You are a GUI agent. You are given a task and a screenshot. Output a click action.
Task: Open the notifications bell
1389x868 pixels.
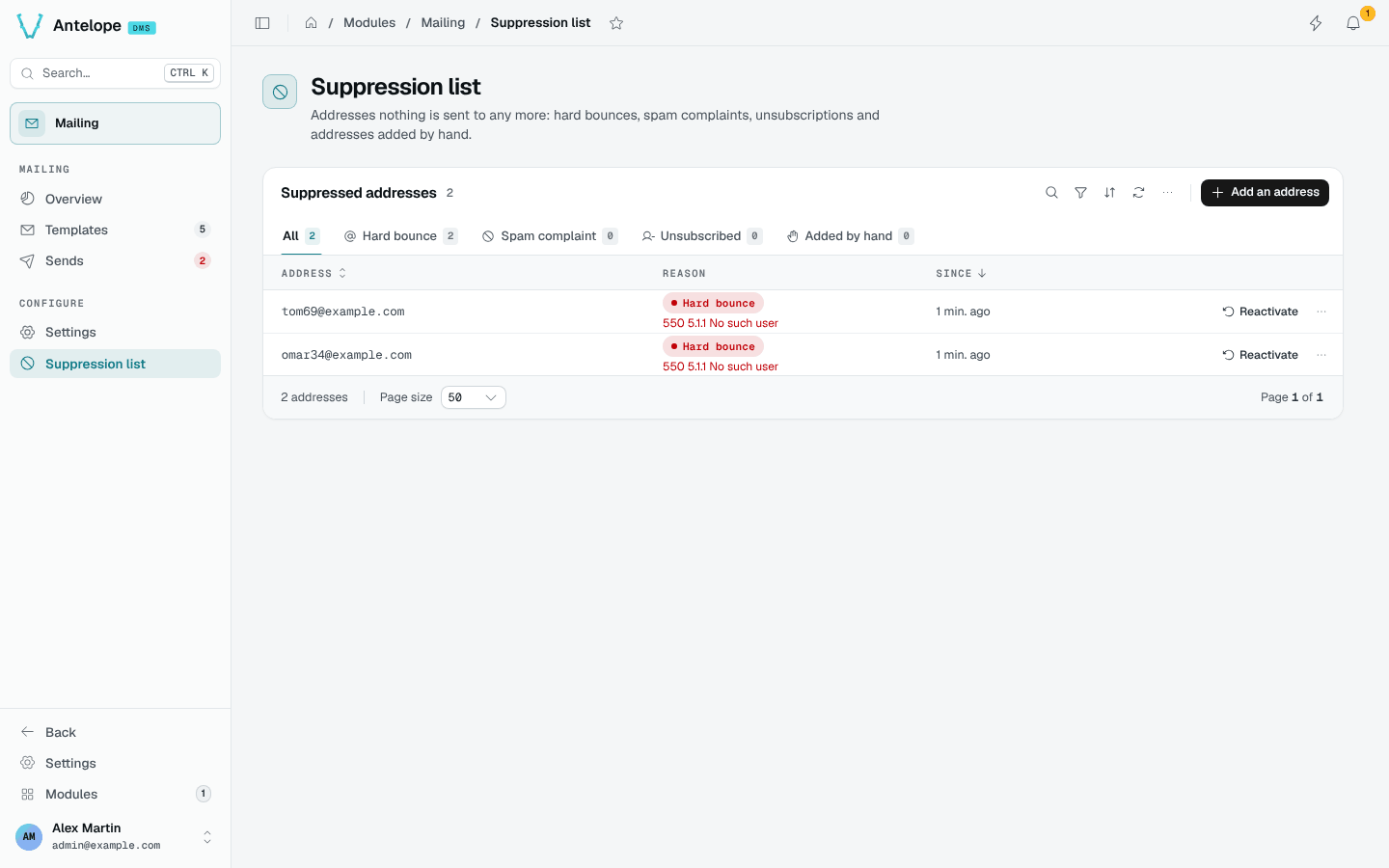tap(1353, 23)
